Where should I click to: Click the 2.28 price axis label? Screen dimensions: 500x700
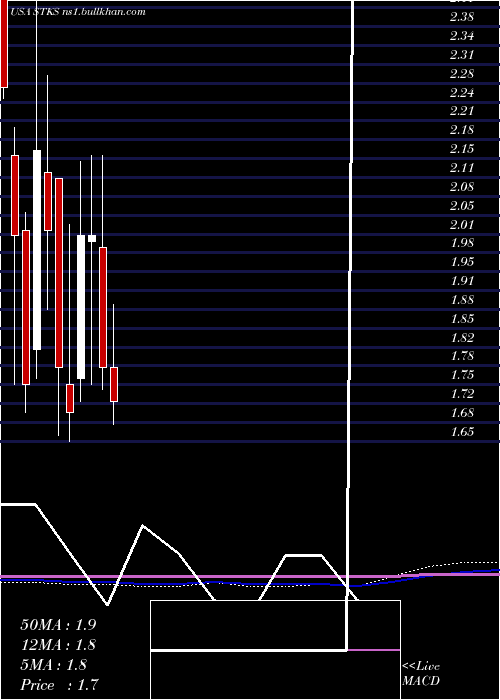pos(462,74)
